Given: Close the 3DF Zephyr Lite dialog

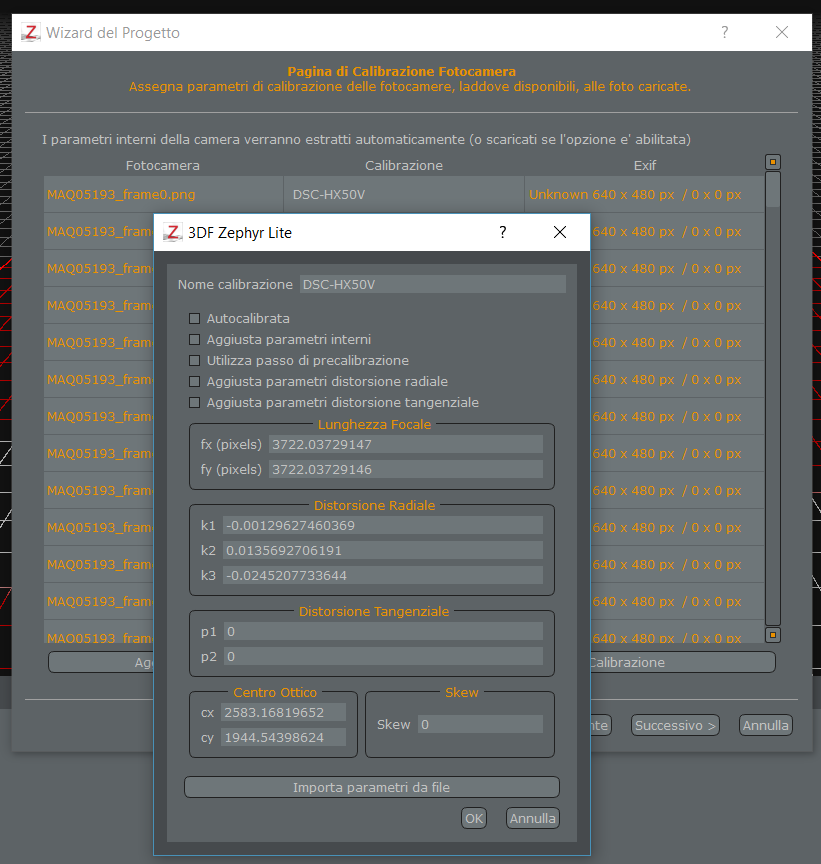Looking at the screenshot, I should click(x=560, y=233).
